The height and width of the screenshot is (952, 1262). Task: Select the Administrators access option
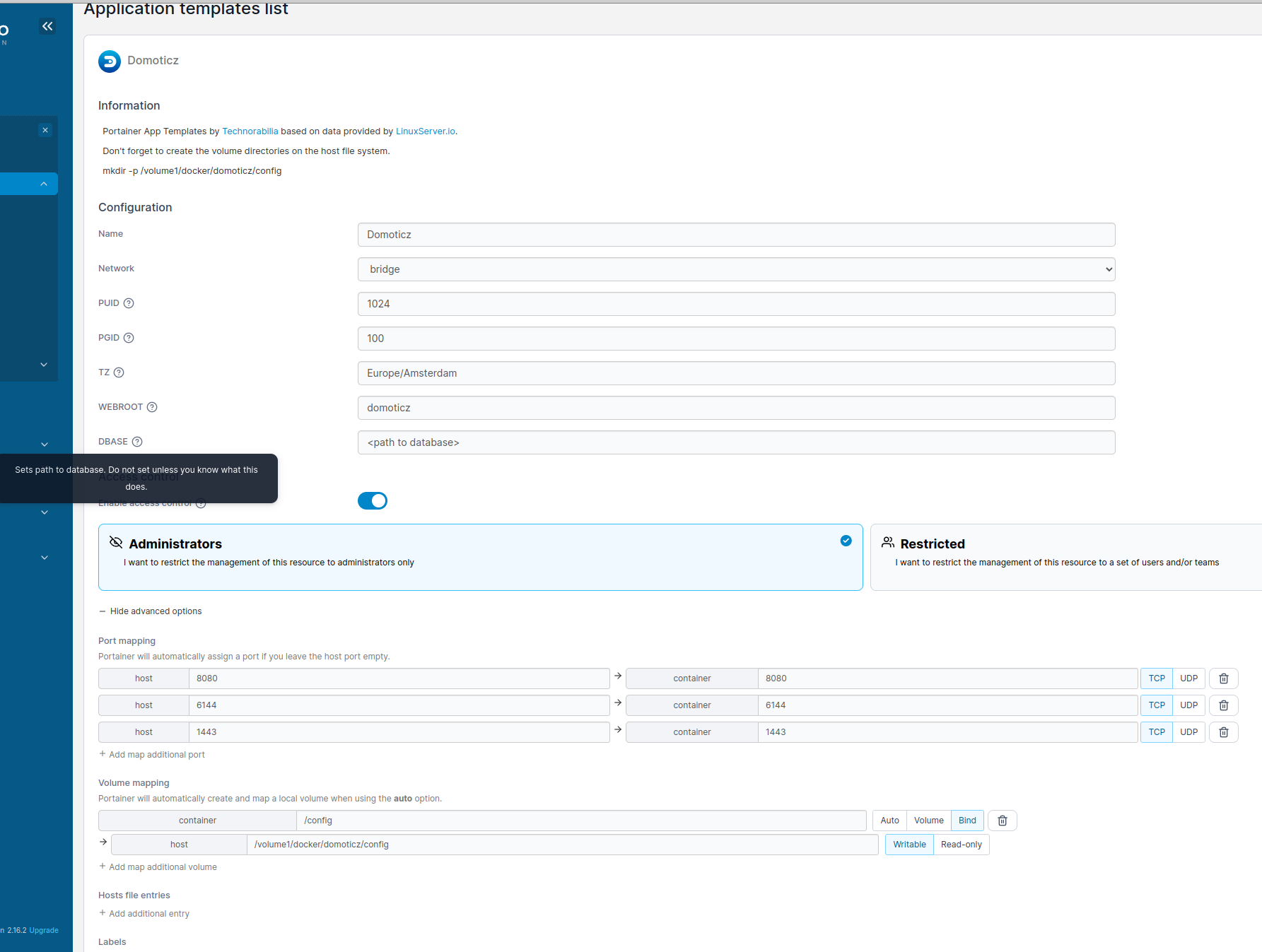[x=481, y=557]
